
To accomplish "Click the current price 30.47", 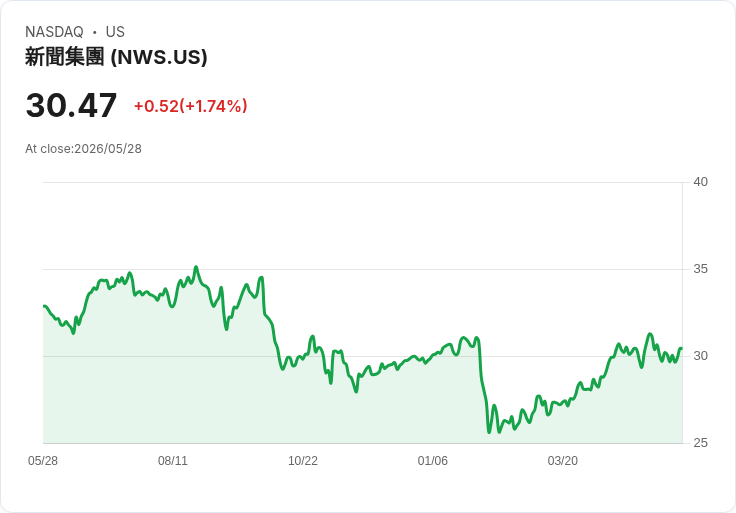I will point(71,105).
